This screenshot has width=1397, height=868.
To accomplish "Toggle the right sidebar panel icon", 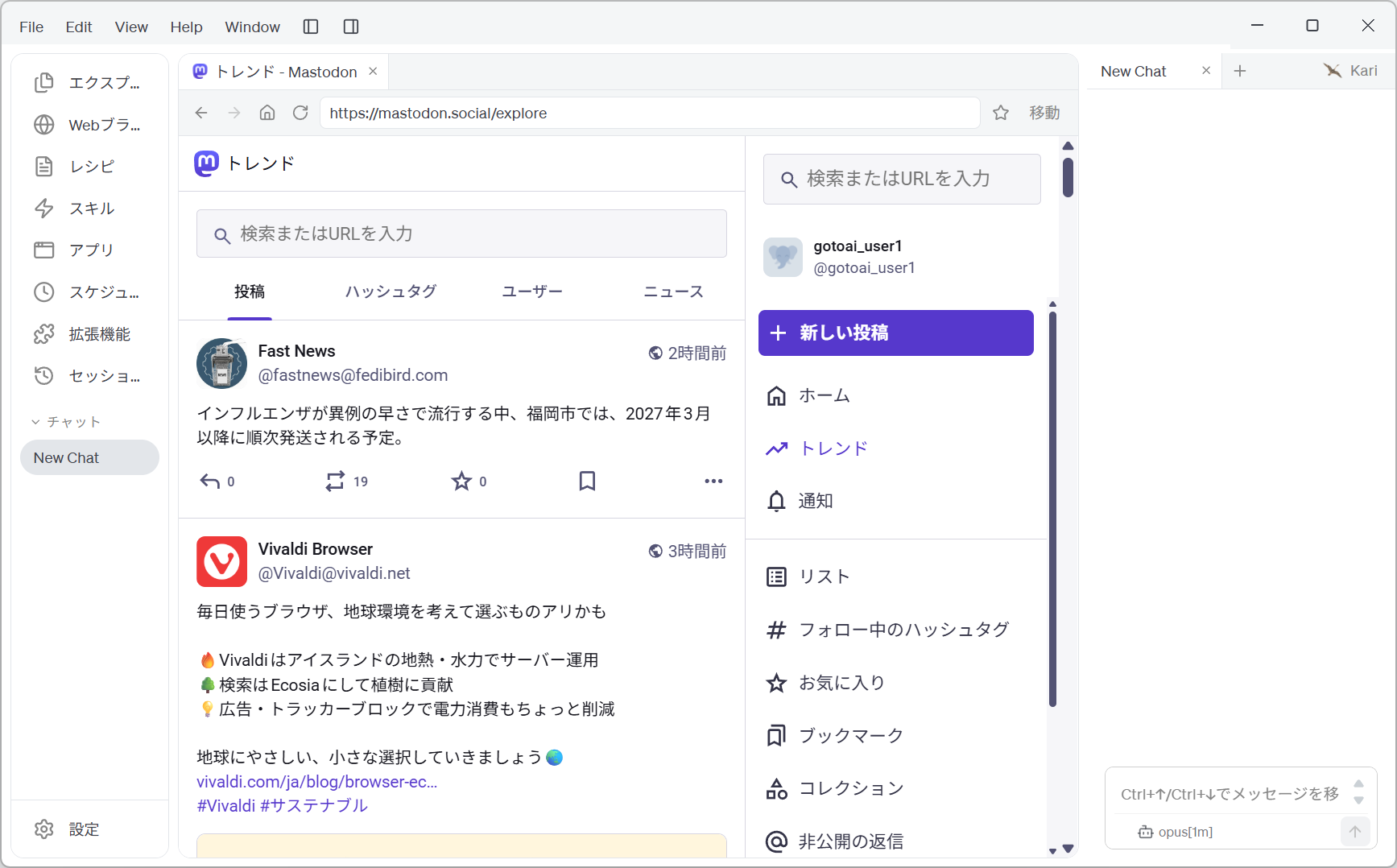I will tap(351, 27).
